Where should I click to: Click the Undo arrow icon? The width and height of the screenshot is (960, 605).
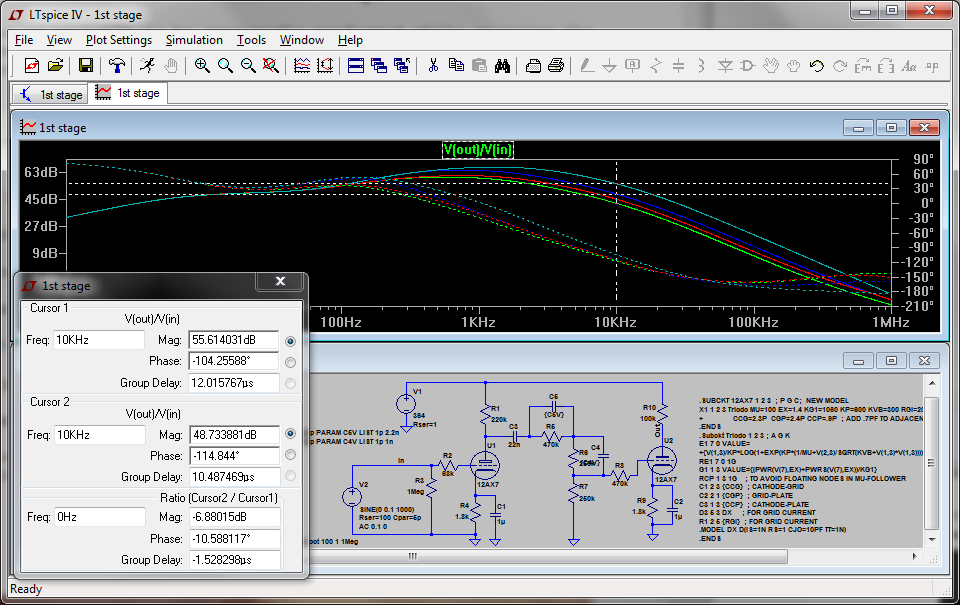click(x=816, y=66)
